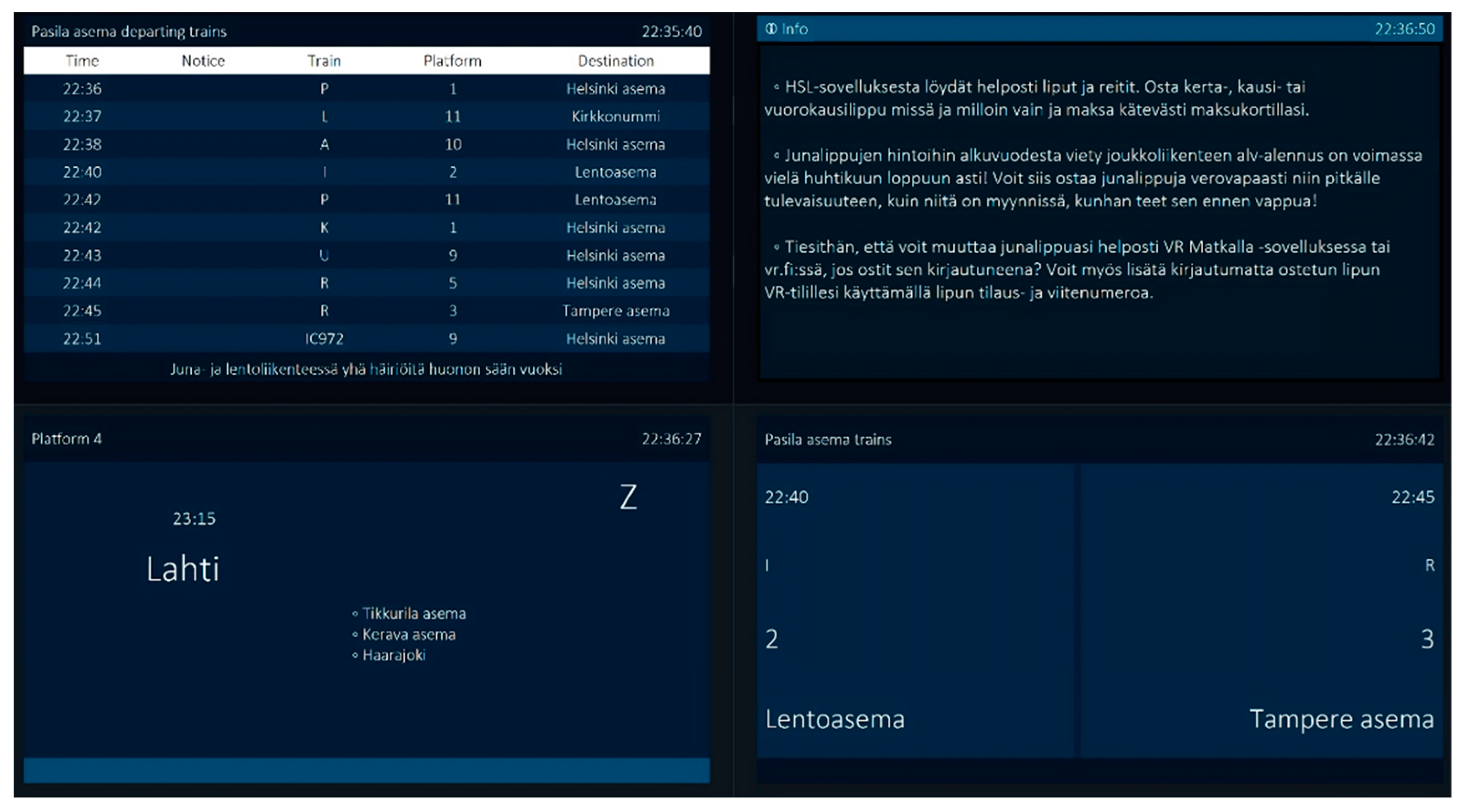
Task: Click the Z train letter on Platform 4
Action: tap(628, 497)
